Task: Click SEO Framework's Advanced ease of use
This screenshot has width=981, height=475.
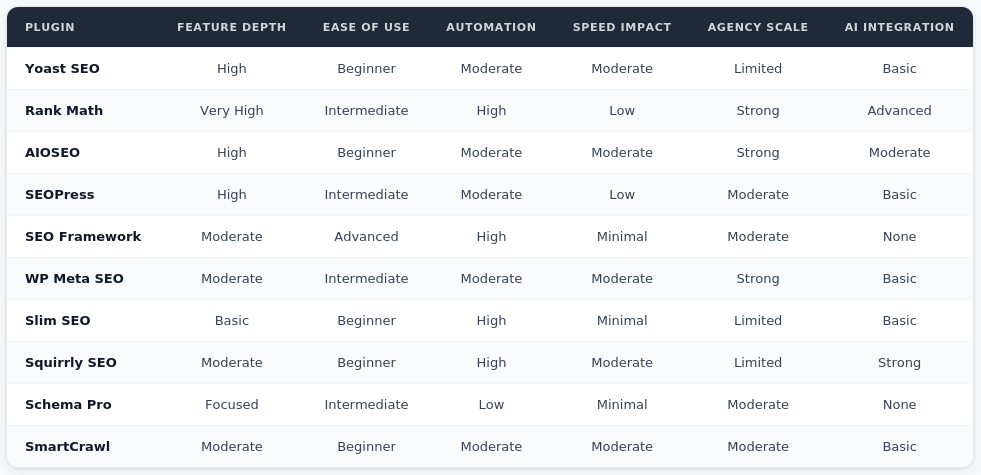Action: (366, 236)
